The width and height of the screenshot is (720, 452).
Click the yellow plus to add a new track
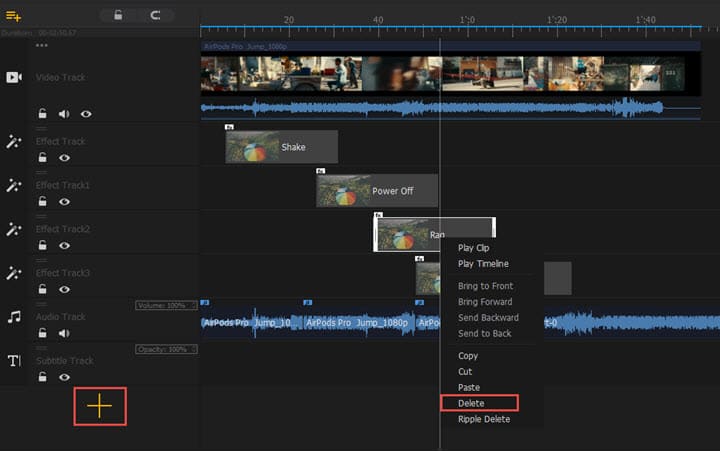[100, 405]
